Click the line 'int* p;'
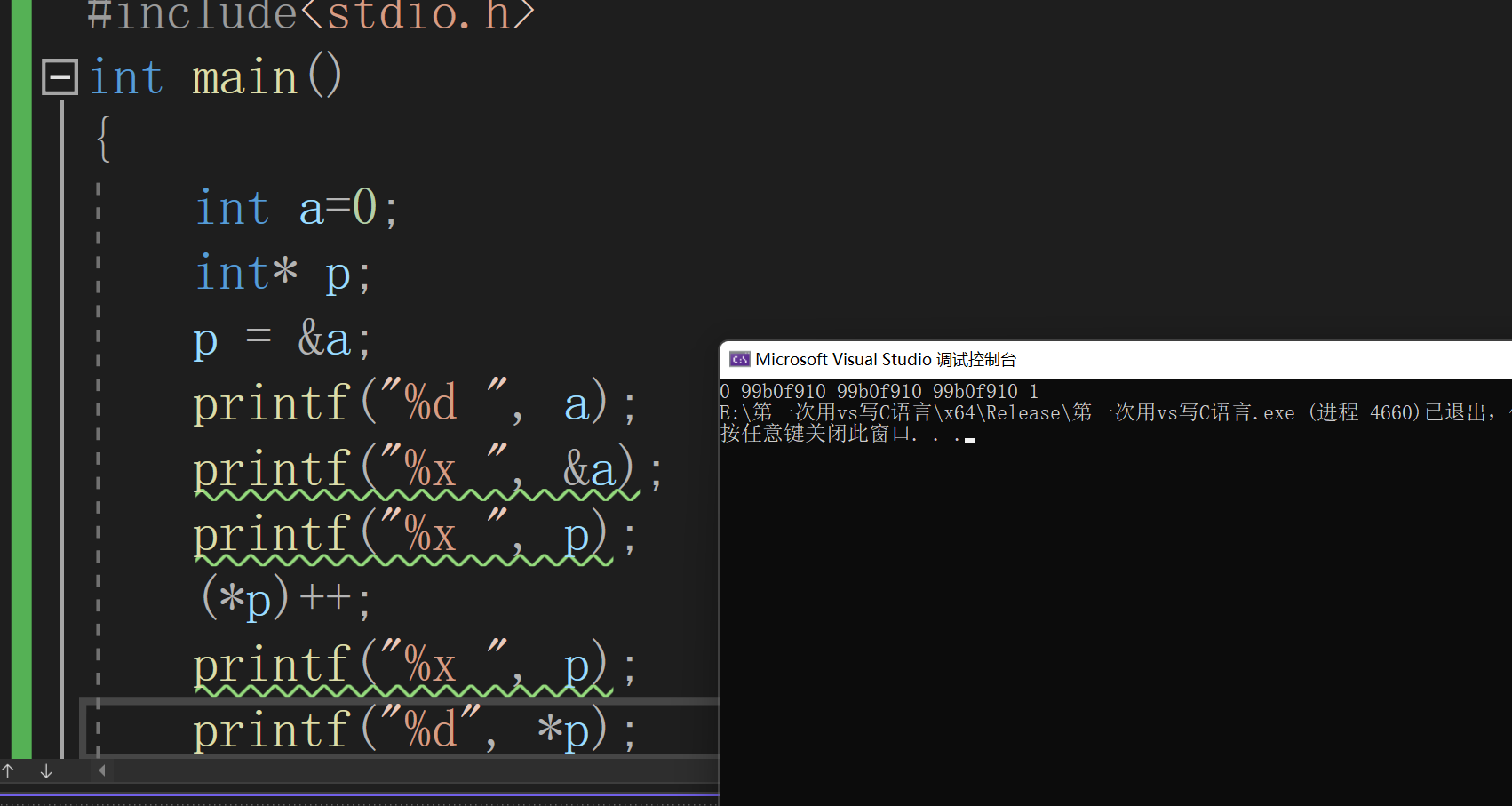 click(283, 274)
